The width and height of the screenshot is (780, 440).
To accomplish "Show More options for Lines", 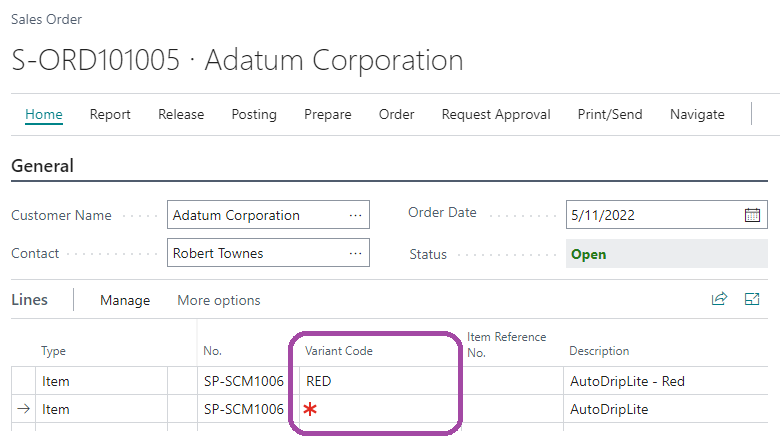I will 219,300.
